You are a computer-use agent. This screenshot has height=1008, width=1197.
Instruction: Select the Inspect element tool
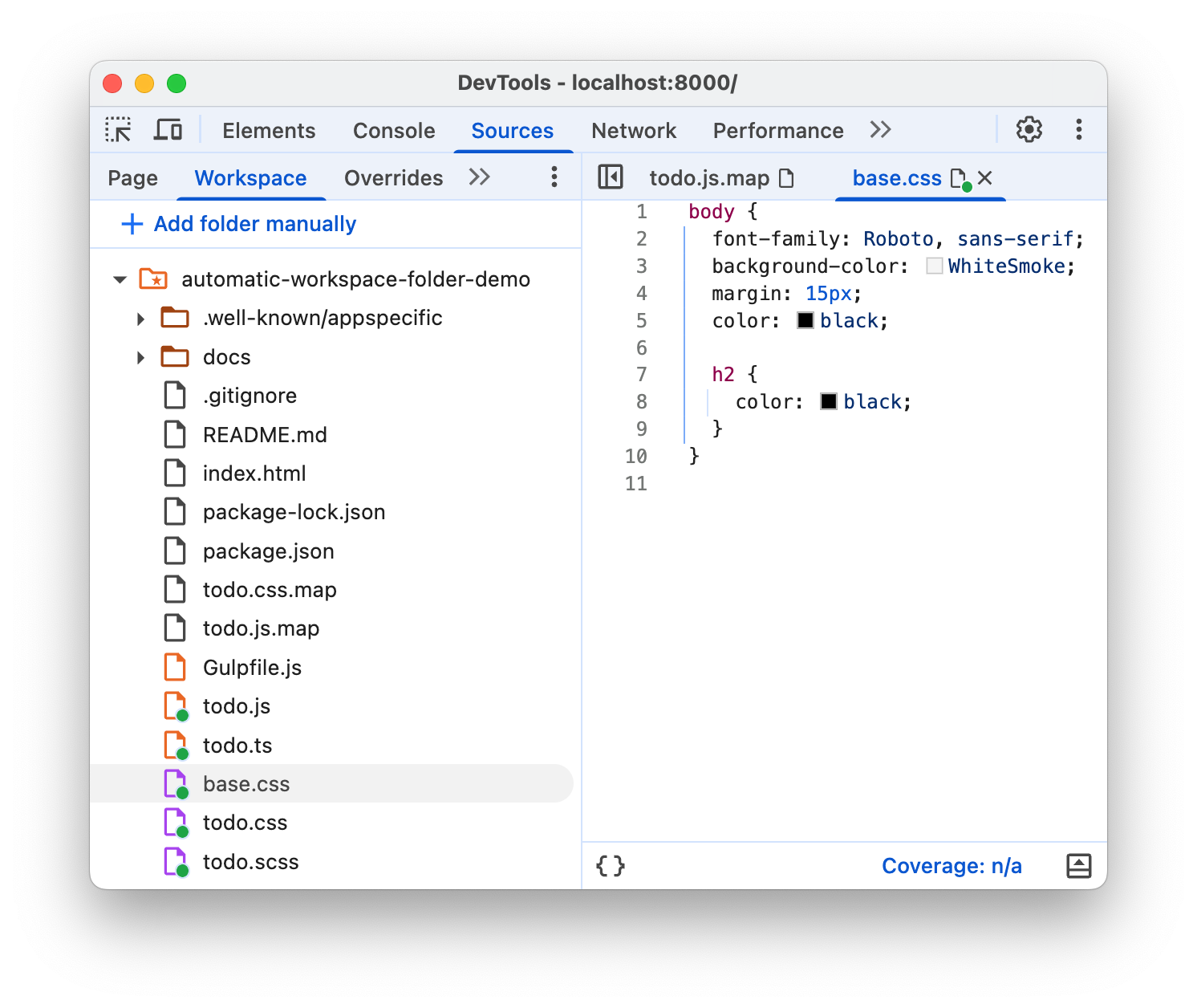[118, 129]
